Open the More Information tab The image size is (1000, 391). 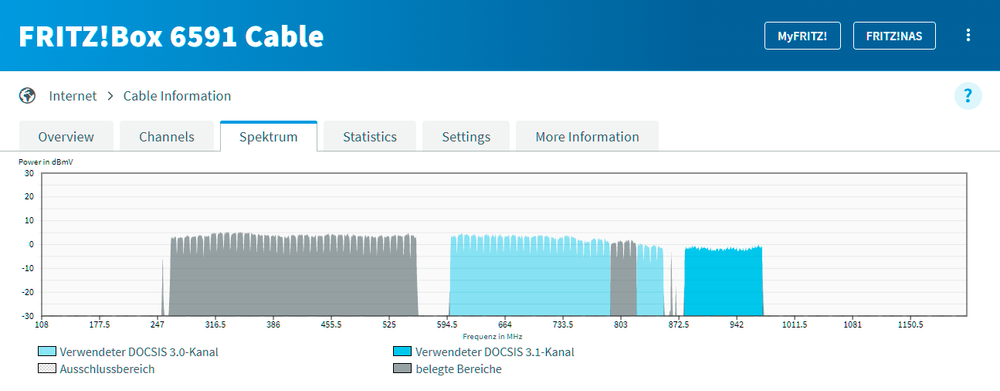(x=587, y=136)
